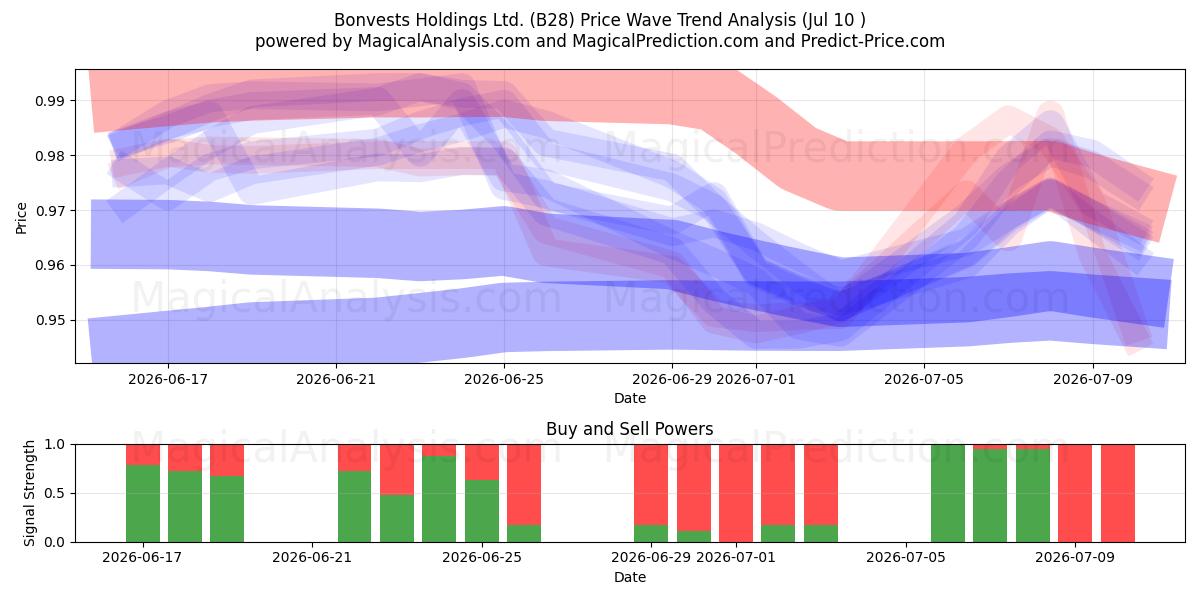
Task: Click the chart title mentioning Bonvests Holdings Ltd.
Action: tap(600, 20)
